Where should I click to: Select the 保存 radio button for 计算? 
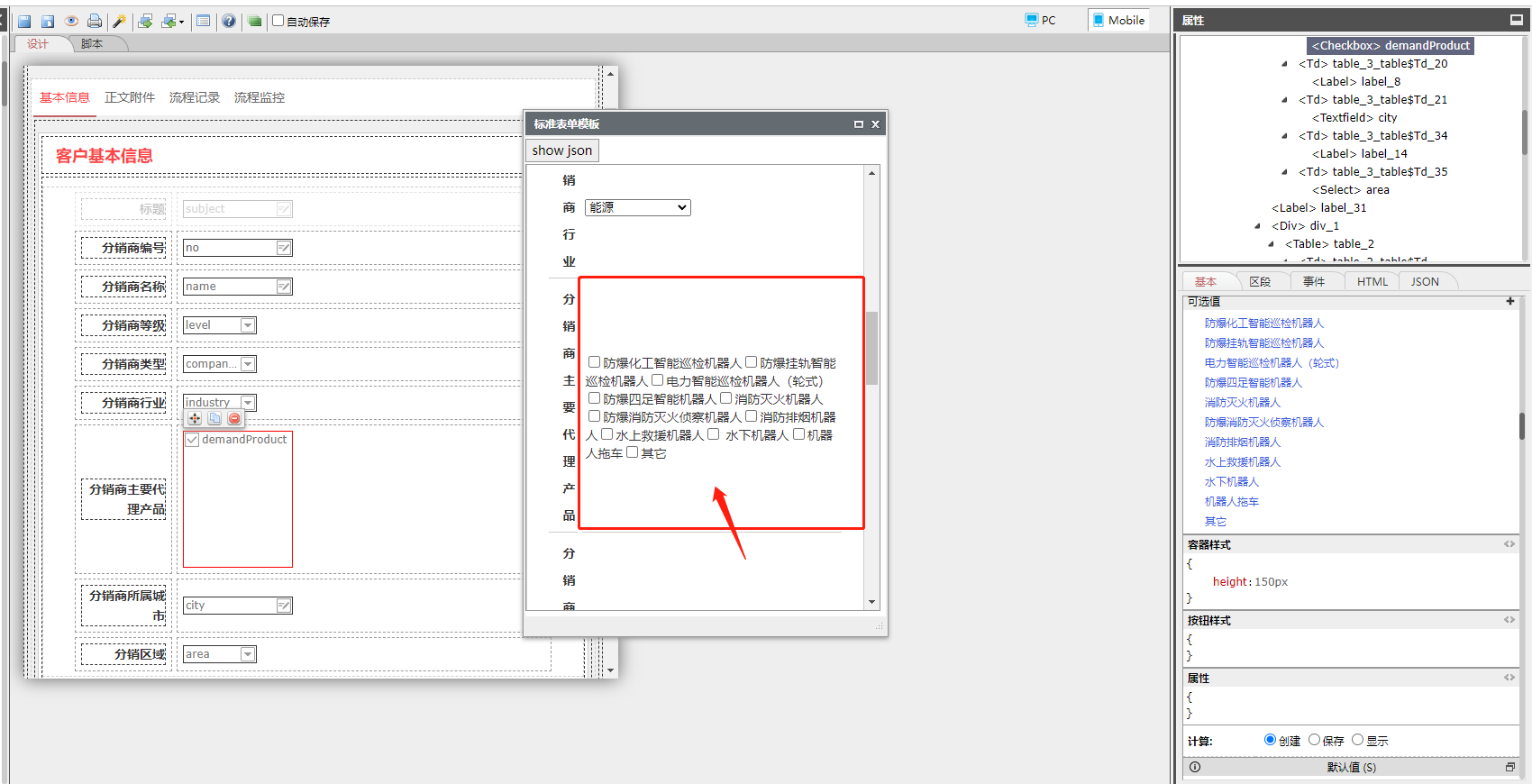1315,740
